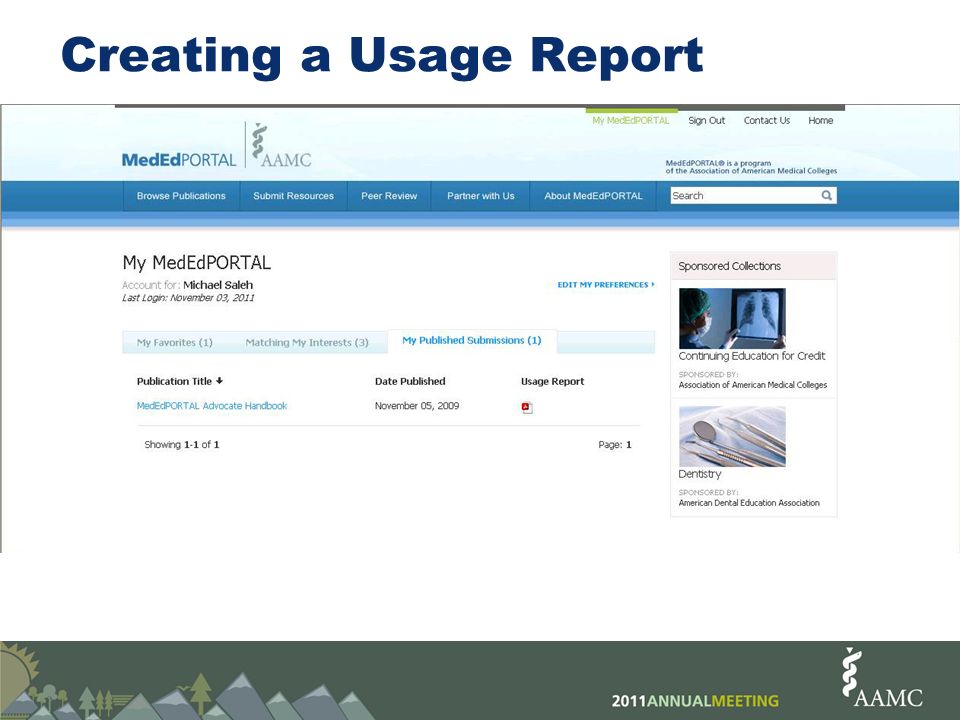
Task: Open Partner with Us menu
Action: click(x=481, y=196)
